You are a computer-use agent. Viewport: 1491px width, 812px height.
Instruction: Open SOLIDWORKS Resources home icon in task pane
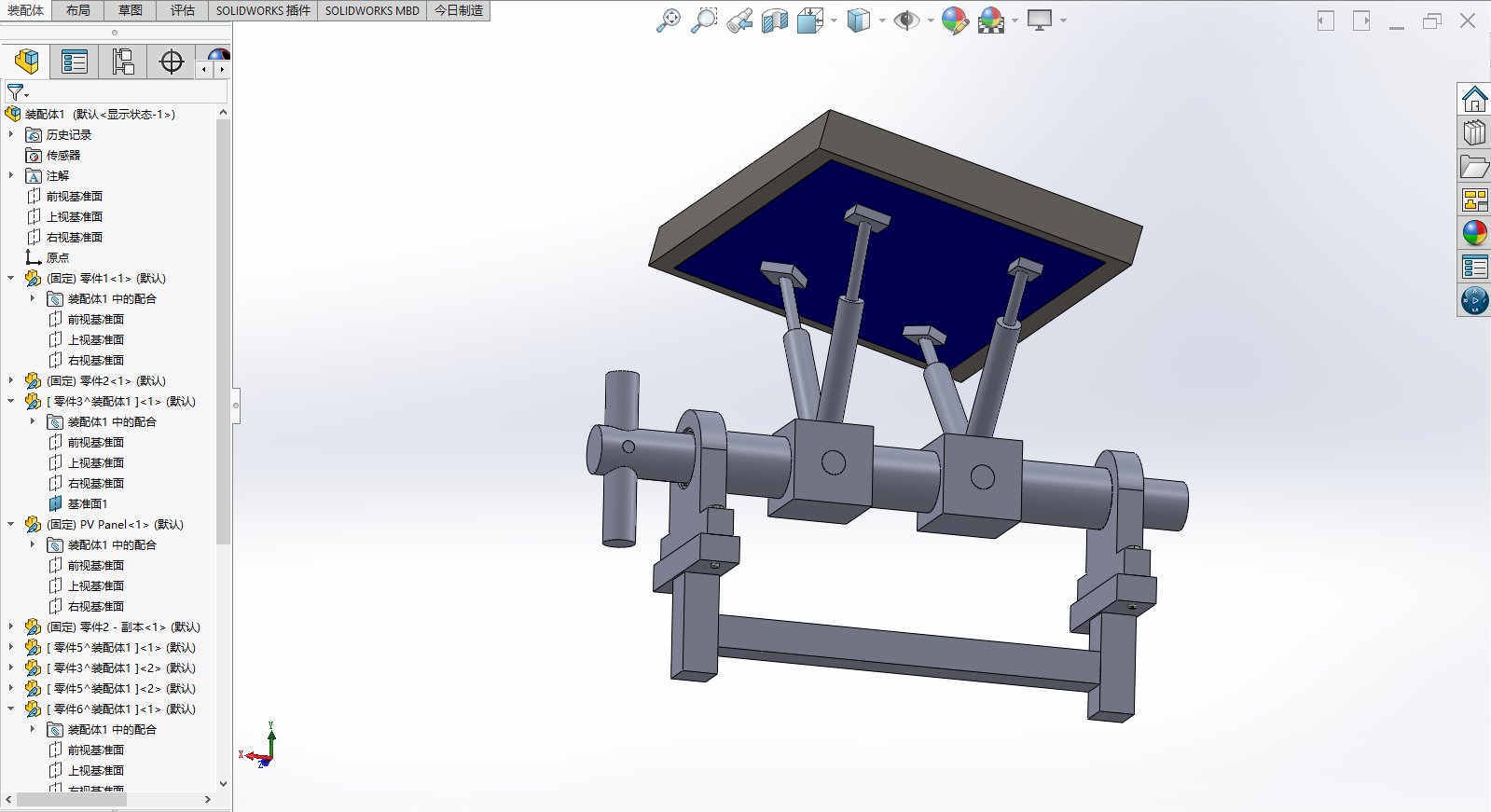click(x=1474, y=99)
